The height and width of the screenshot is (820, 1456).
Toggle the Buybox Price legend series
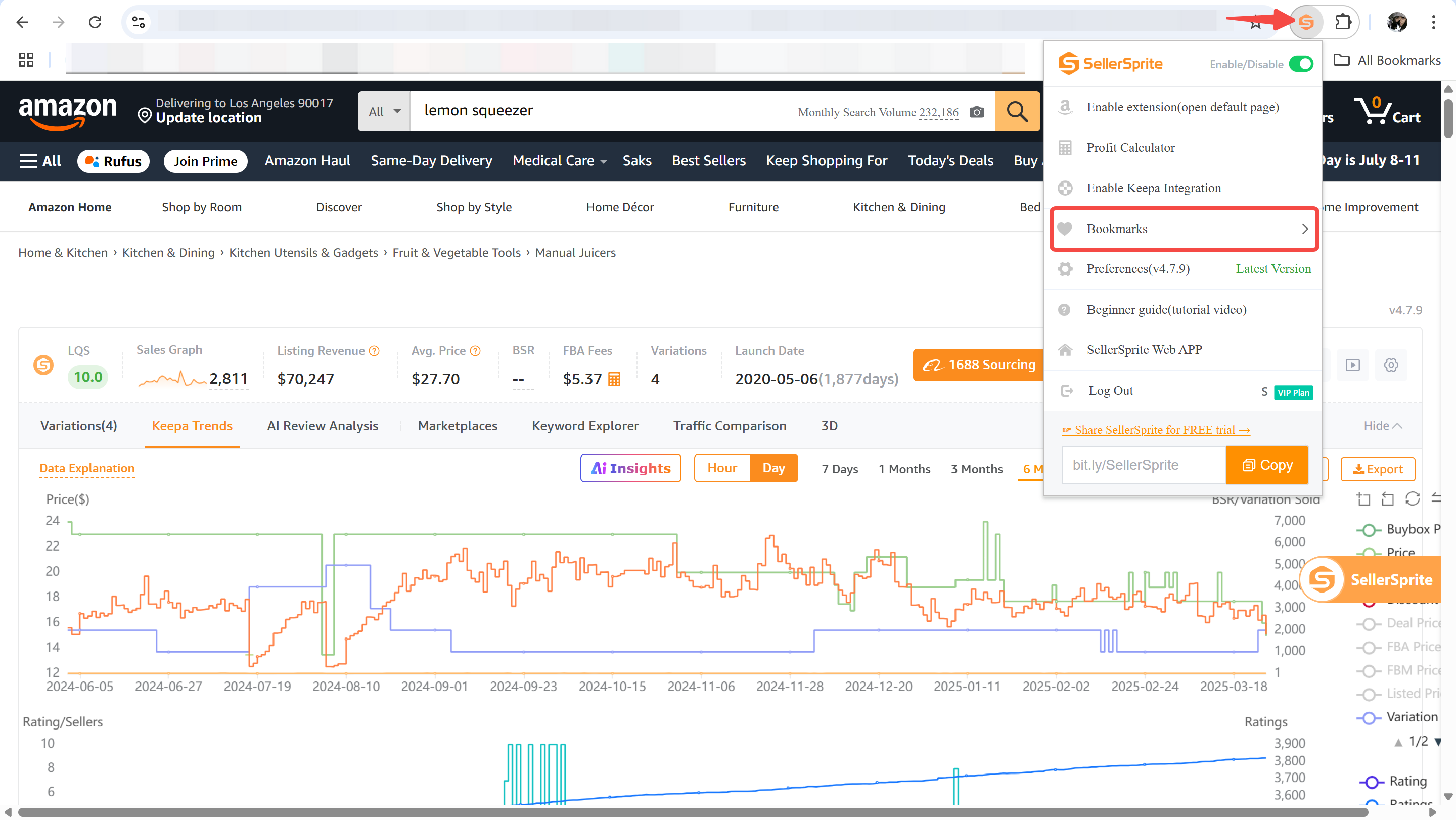[1399, 529]
